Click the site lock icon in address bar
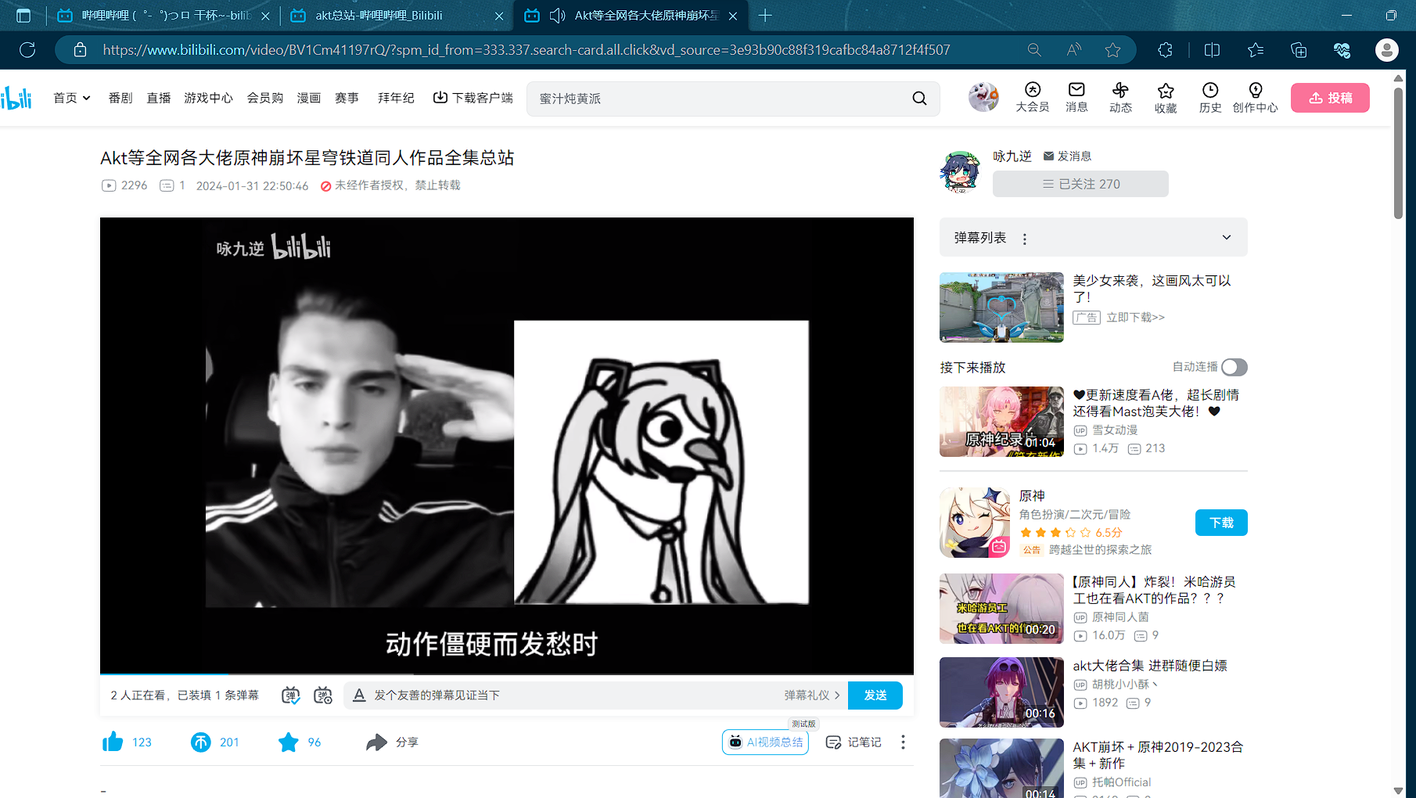The width and height of the screenshot is (1416, 798). click(x=80, y=50)
